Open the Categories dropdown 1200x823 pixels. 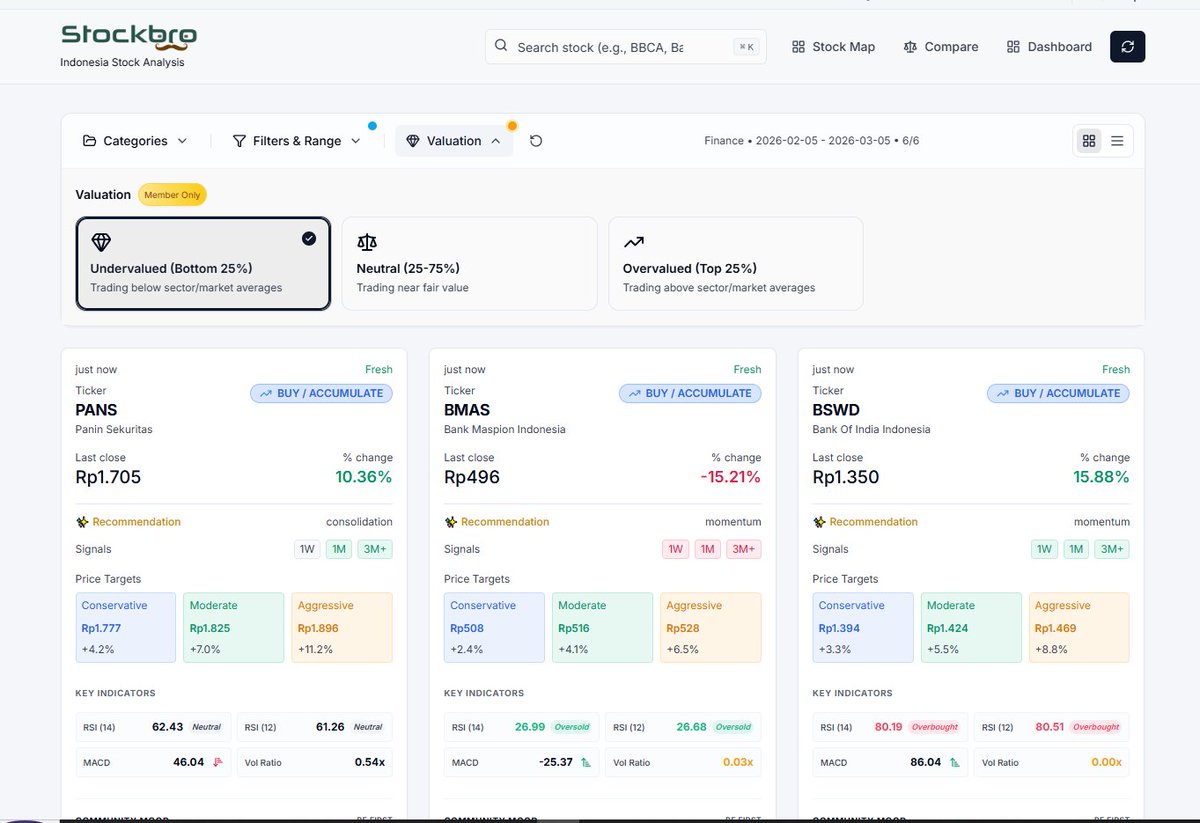[x=135, y=141]
